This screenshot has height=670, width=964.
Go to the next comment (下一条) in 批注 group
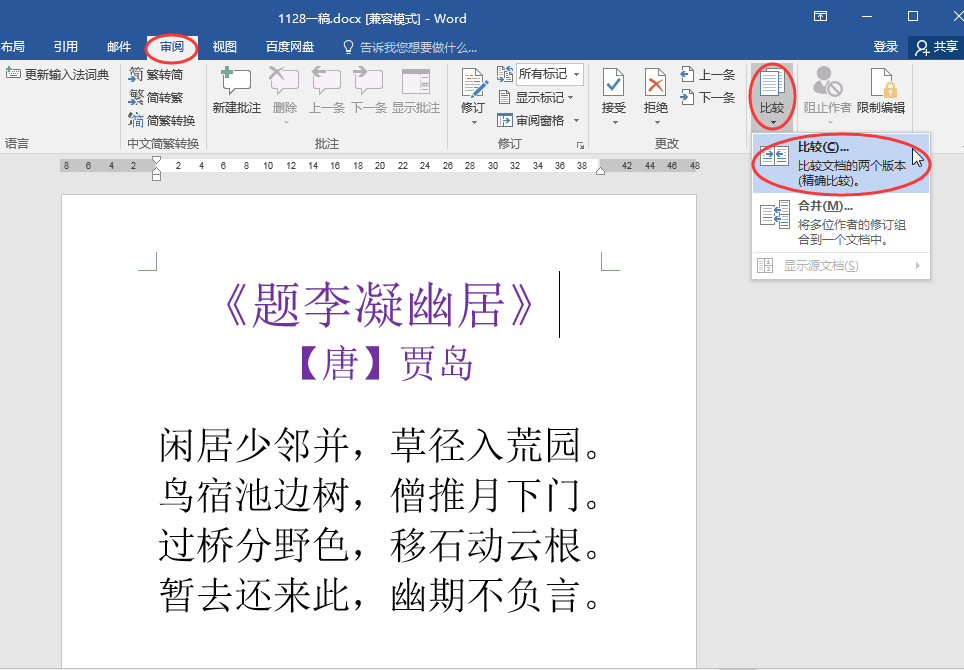369,91
